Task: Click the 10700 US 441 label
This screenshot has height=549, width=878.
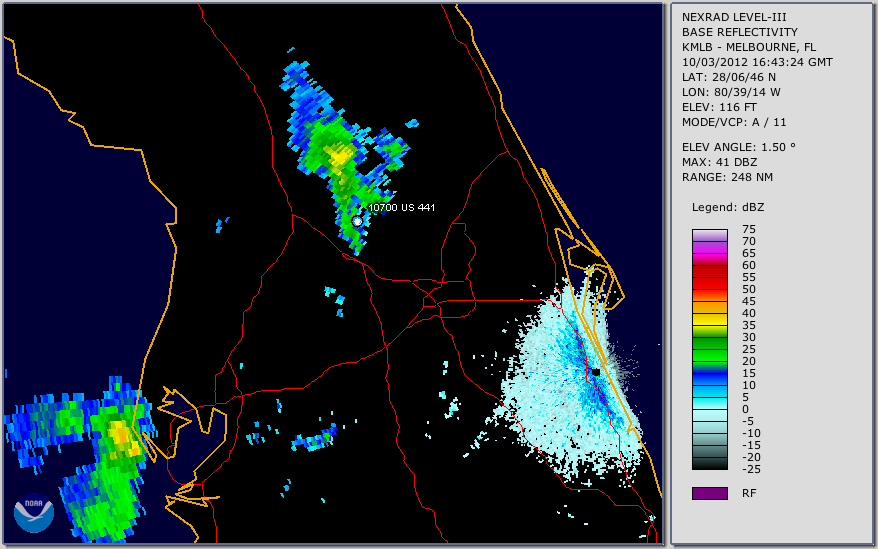Action: (x=401, y=207)
